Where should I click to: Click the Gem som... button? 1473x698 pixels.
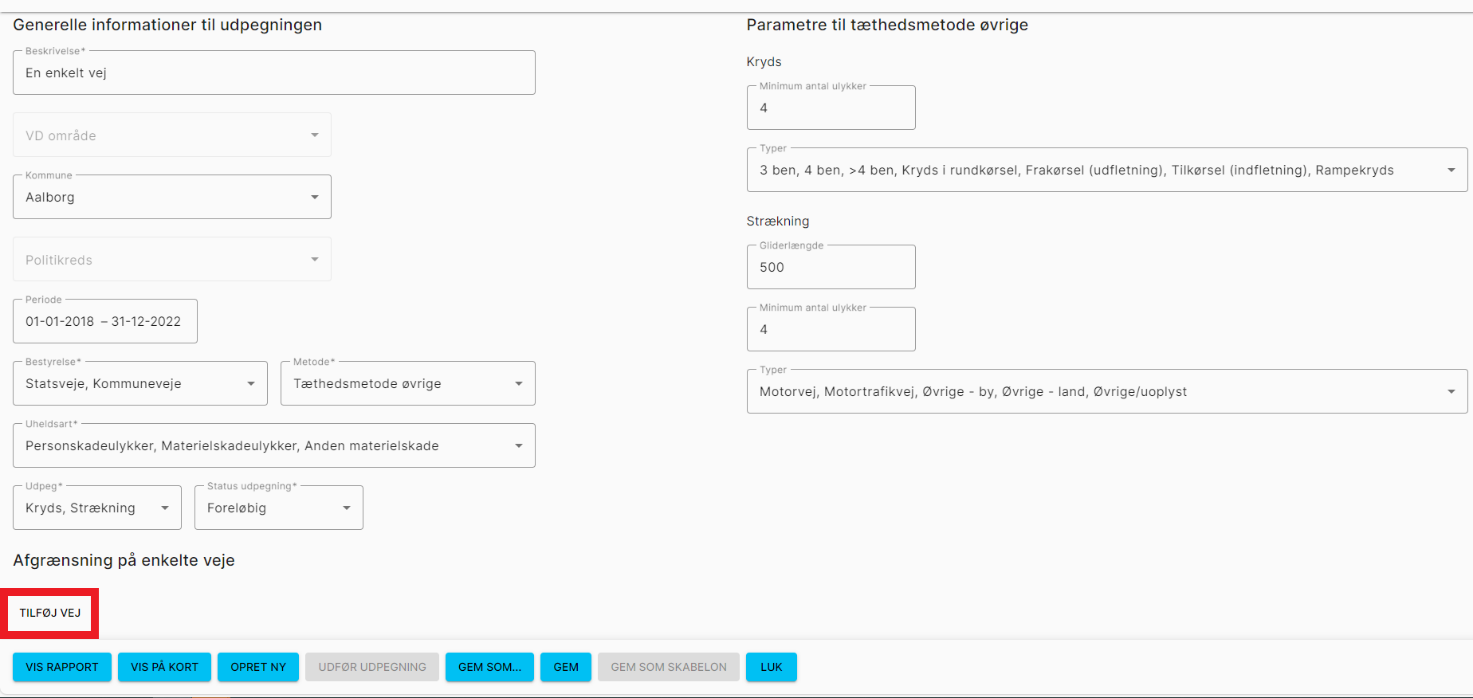489,667
